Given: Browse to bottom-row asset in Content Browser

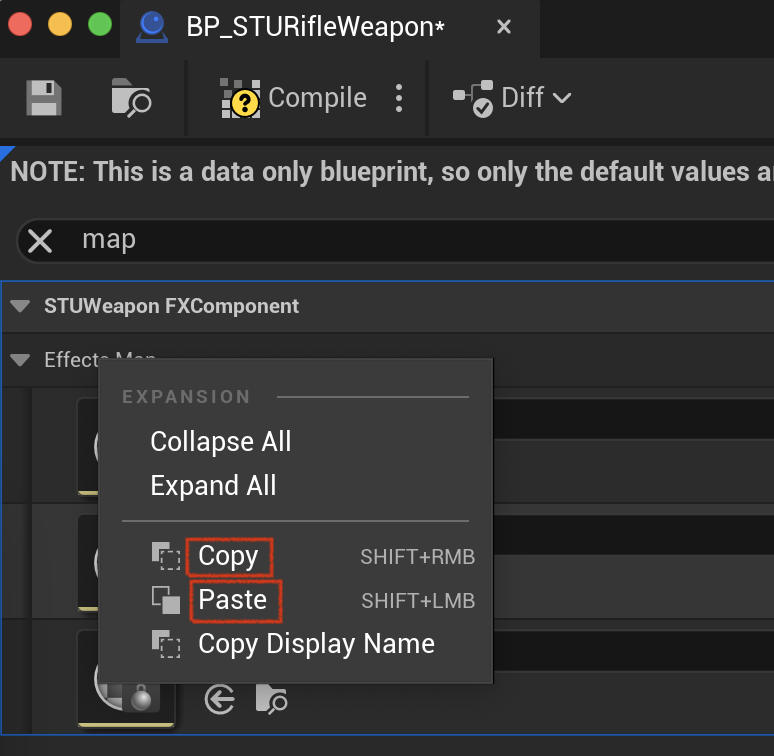Looking at the screenshot, I should pos(271,699).
